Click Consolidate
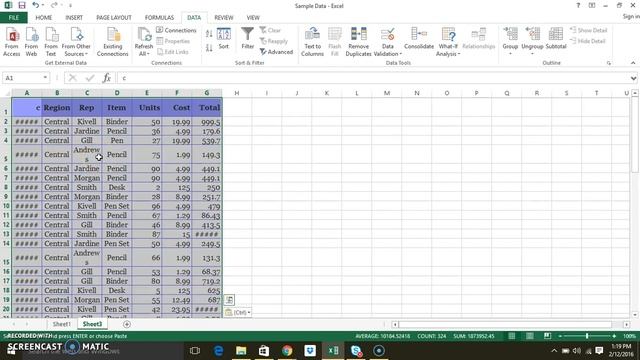The width and height of the screenshot is (640, 360). pos(419,39)
